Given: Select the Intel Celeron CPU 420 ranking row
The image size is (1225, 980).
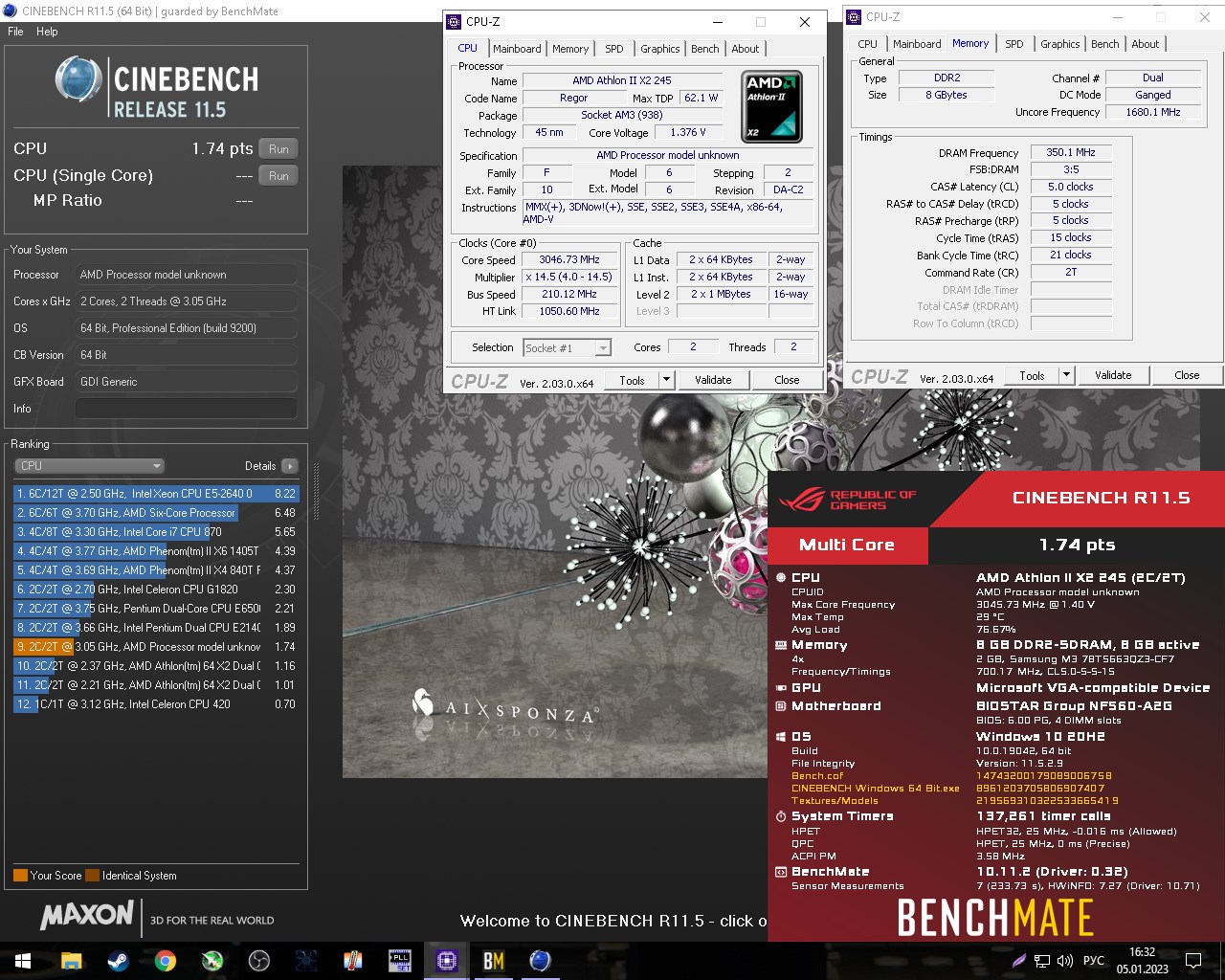Looking at the screenshot, I should click(x=157, y=704).
